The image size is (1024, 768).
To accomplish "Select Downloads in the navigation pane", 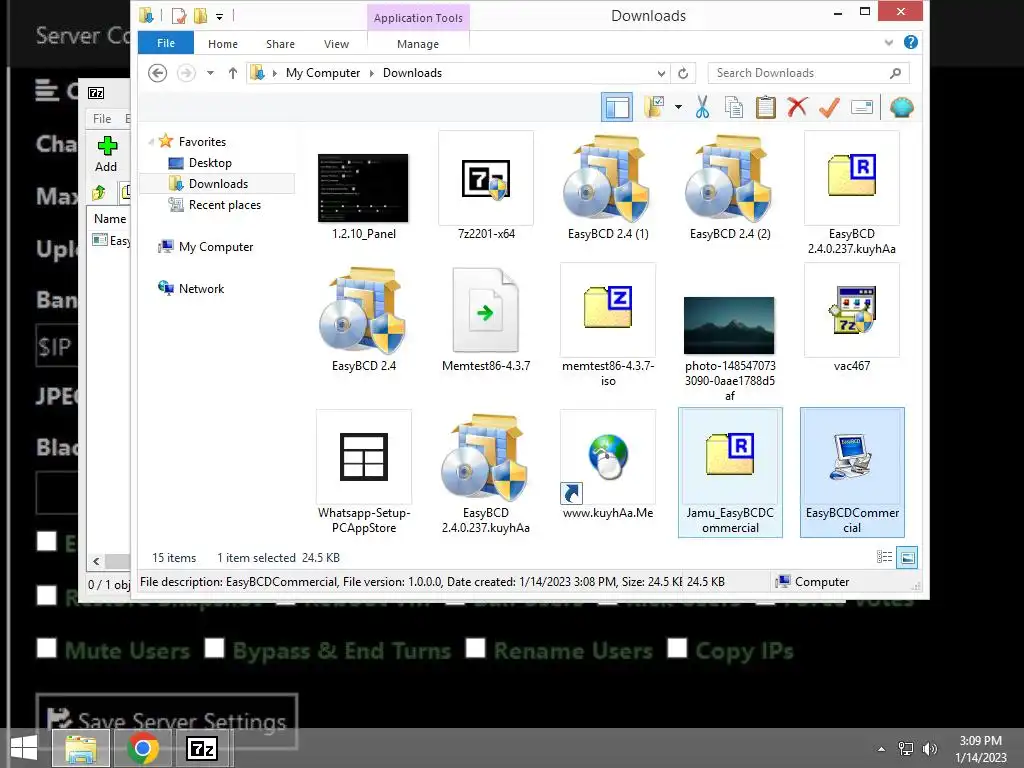I will tap(218, 184).
